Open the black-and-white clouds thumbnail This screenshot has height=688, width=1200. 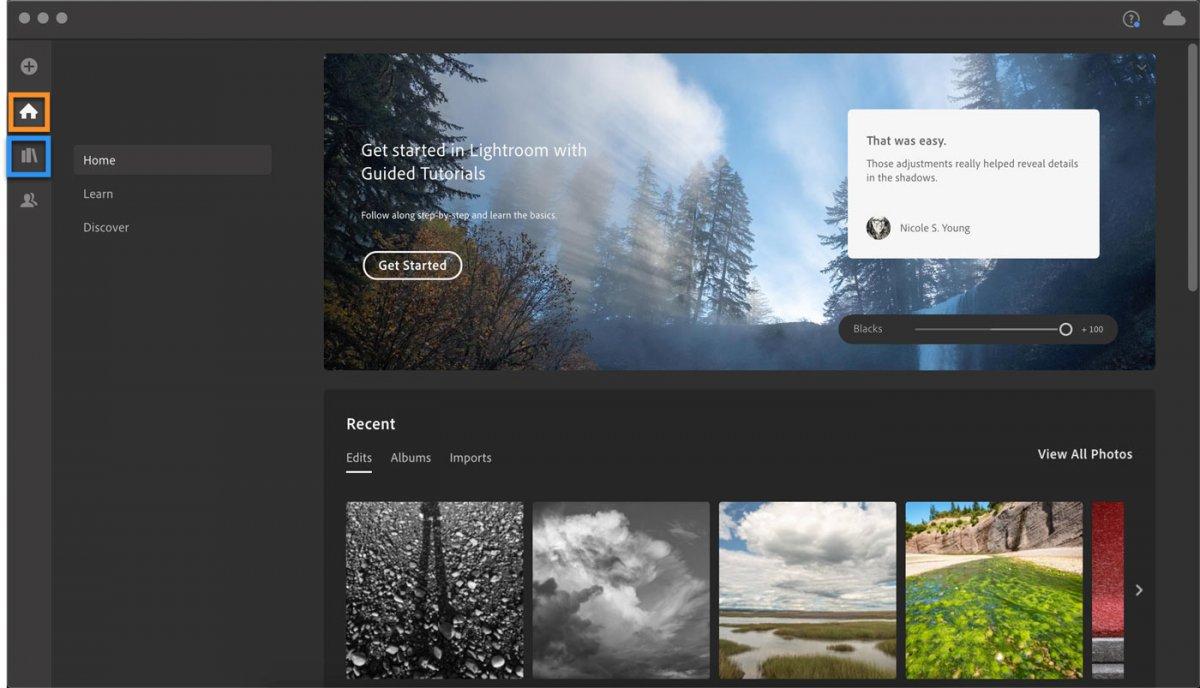tap(621, 590)
